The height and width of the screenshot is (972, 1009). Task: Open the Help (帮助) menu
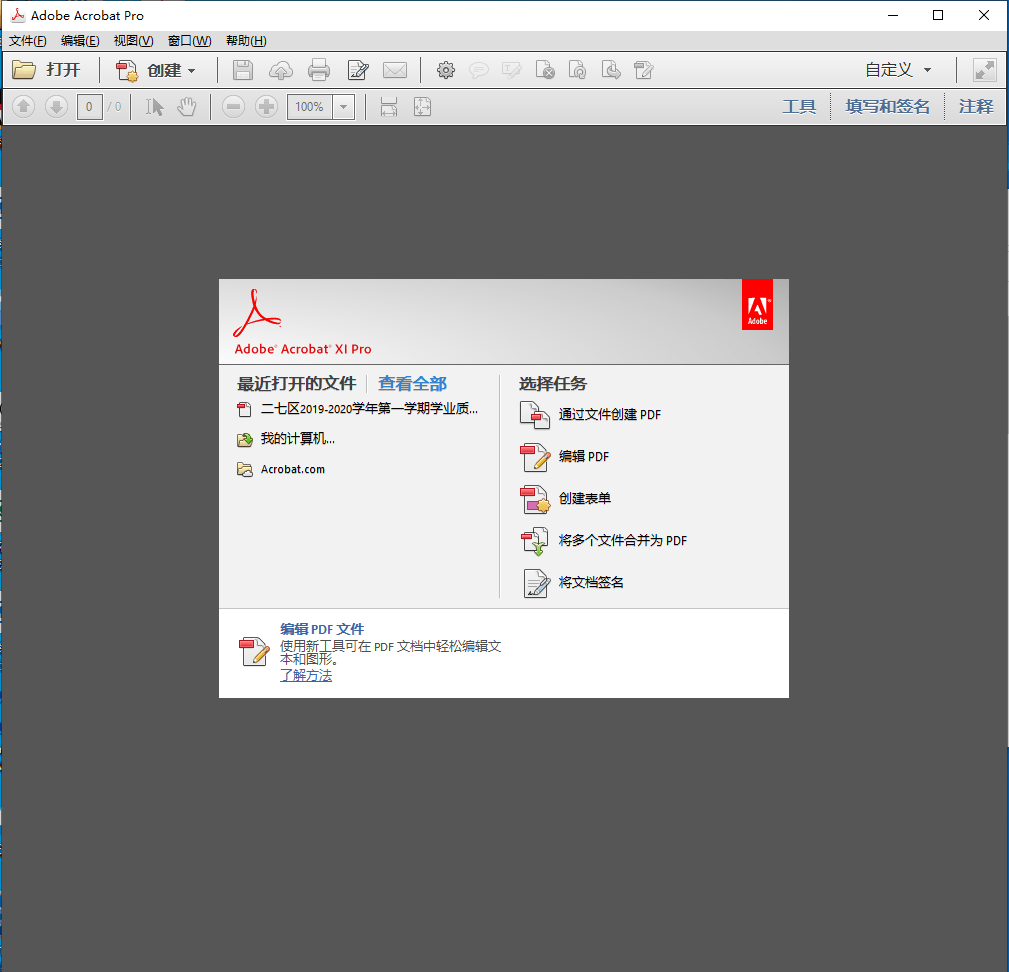246,41
